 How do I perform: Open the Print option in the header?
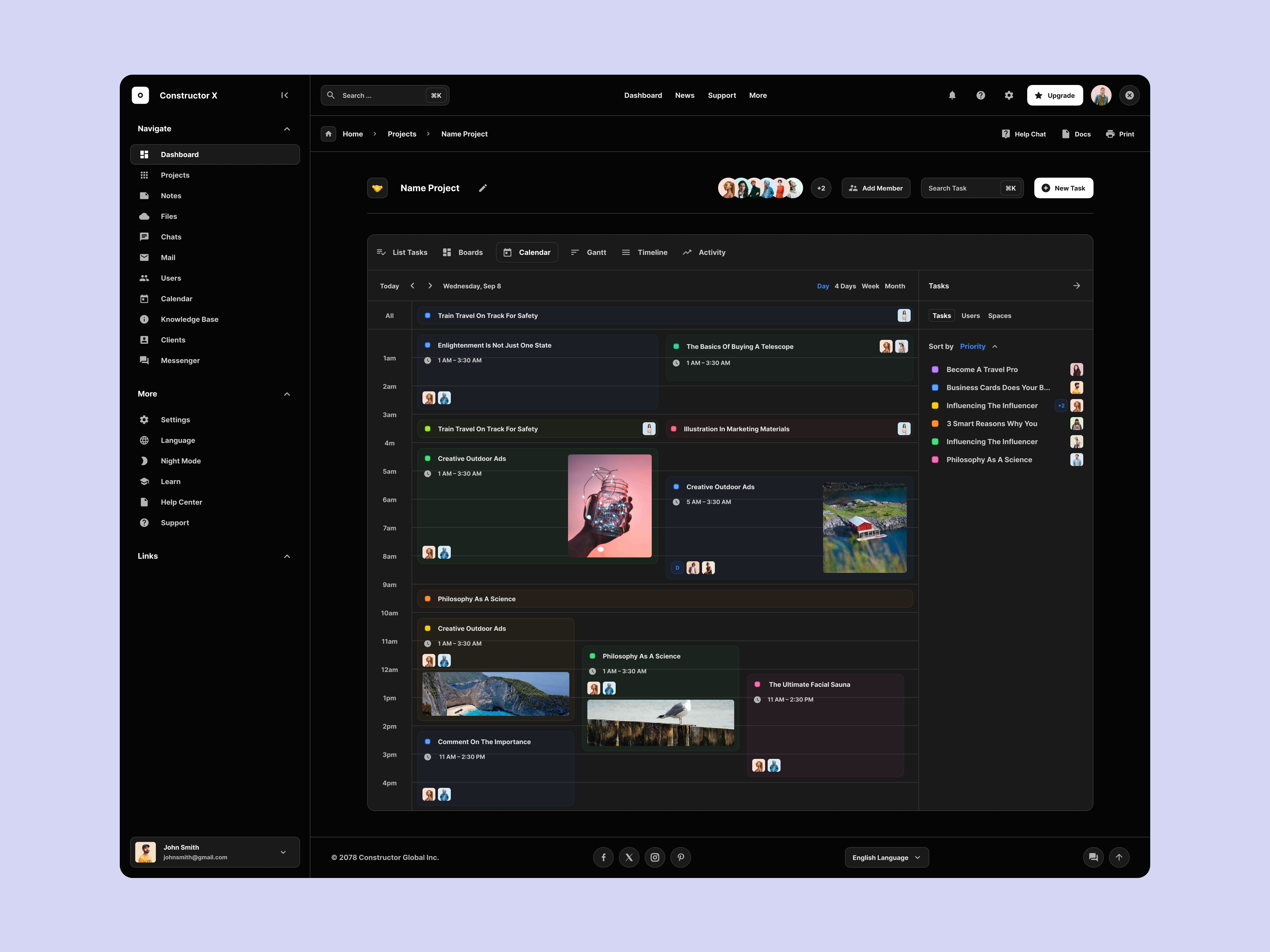click(1120, 134)
